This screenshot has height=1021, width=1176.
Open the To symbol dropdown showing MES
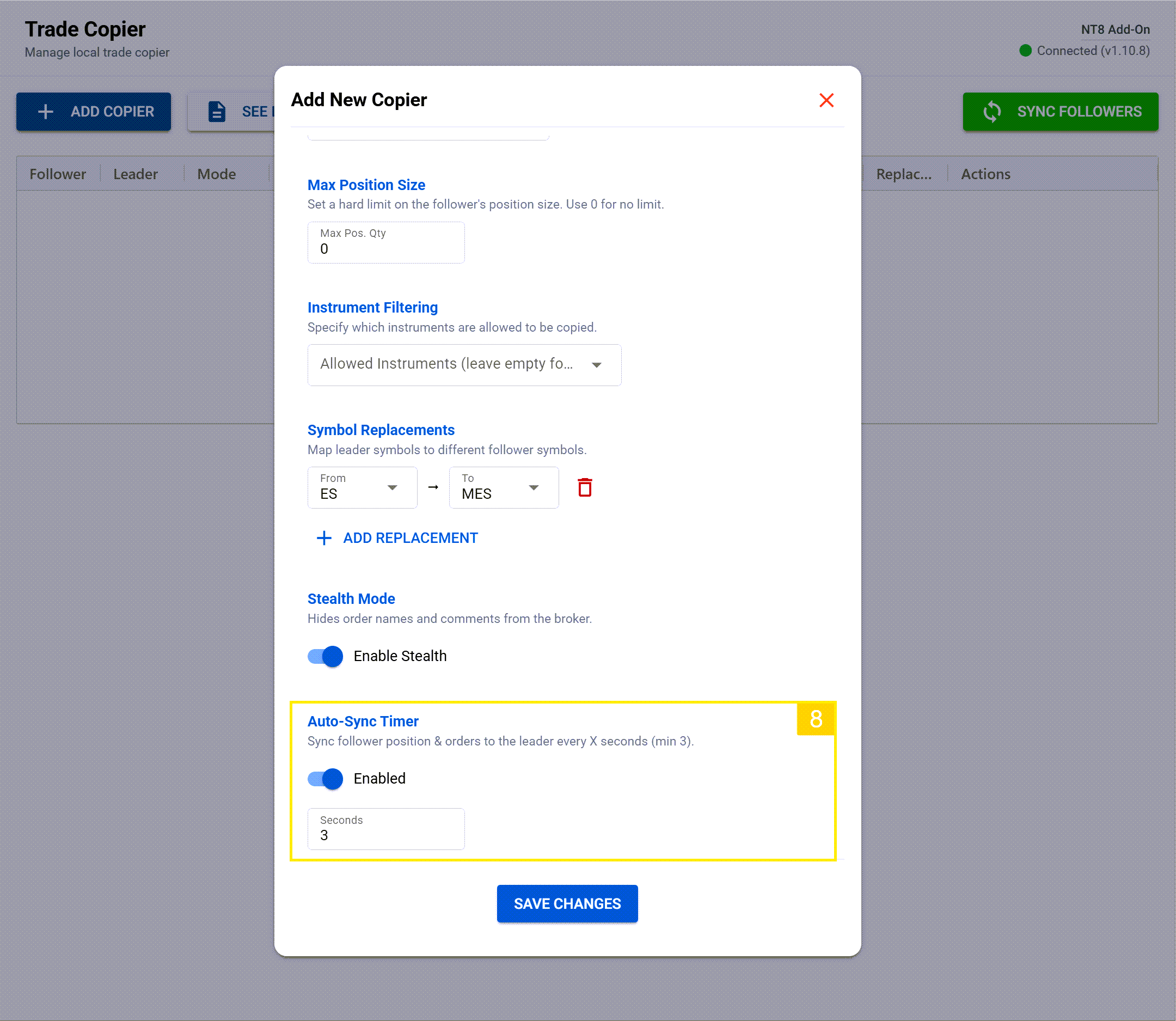point(504,488)
